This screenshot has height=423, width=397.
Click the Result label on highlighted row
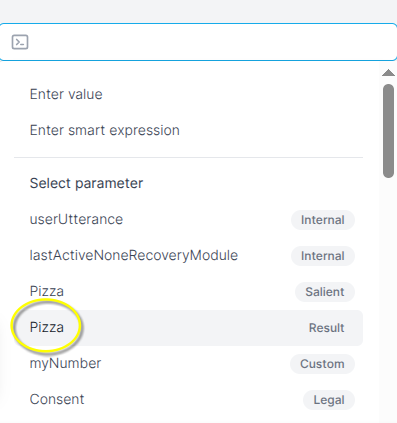pyautogui.click(x=326, y=328)
